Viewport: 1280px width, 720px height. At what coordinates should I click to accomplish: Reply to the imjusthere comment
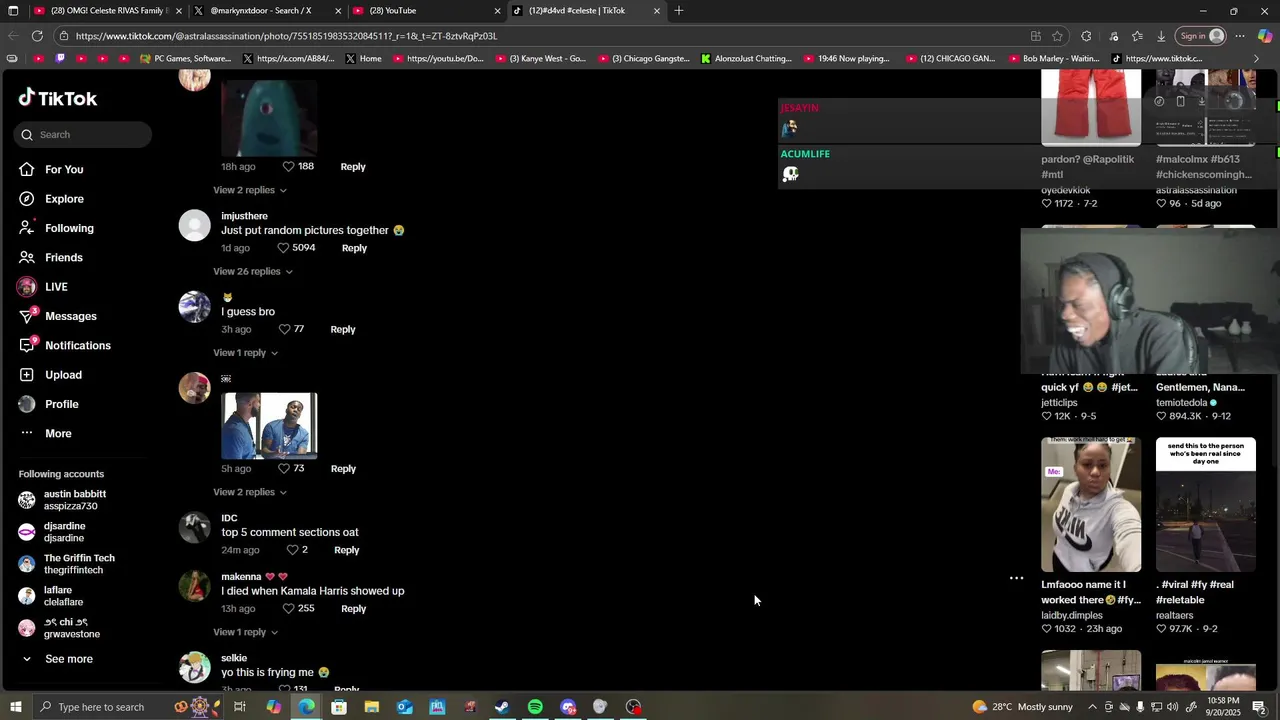coord(354,248)
